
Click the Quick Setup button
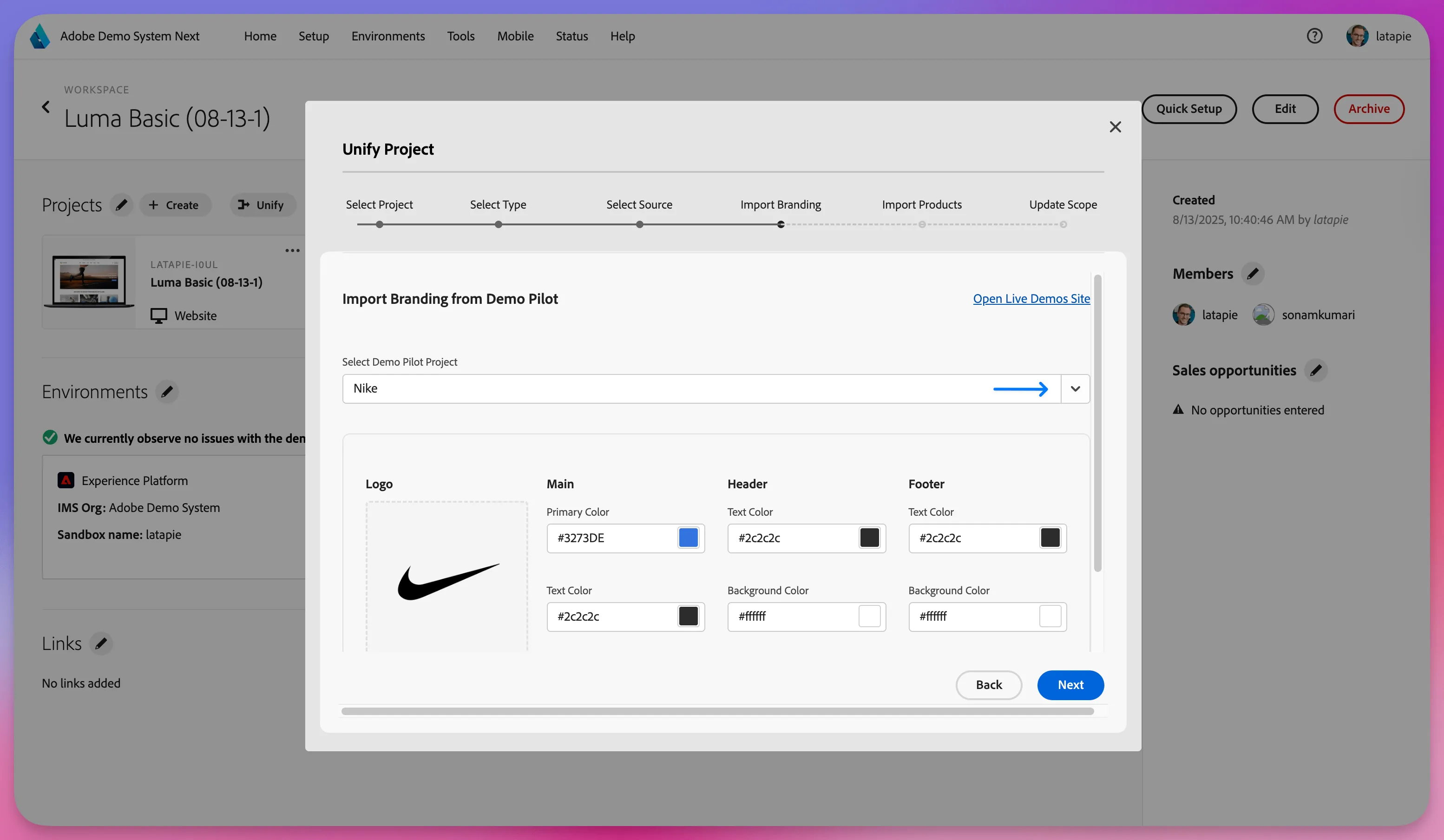tap(1189, 109)
